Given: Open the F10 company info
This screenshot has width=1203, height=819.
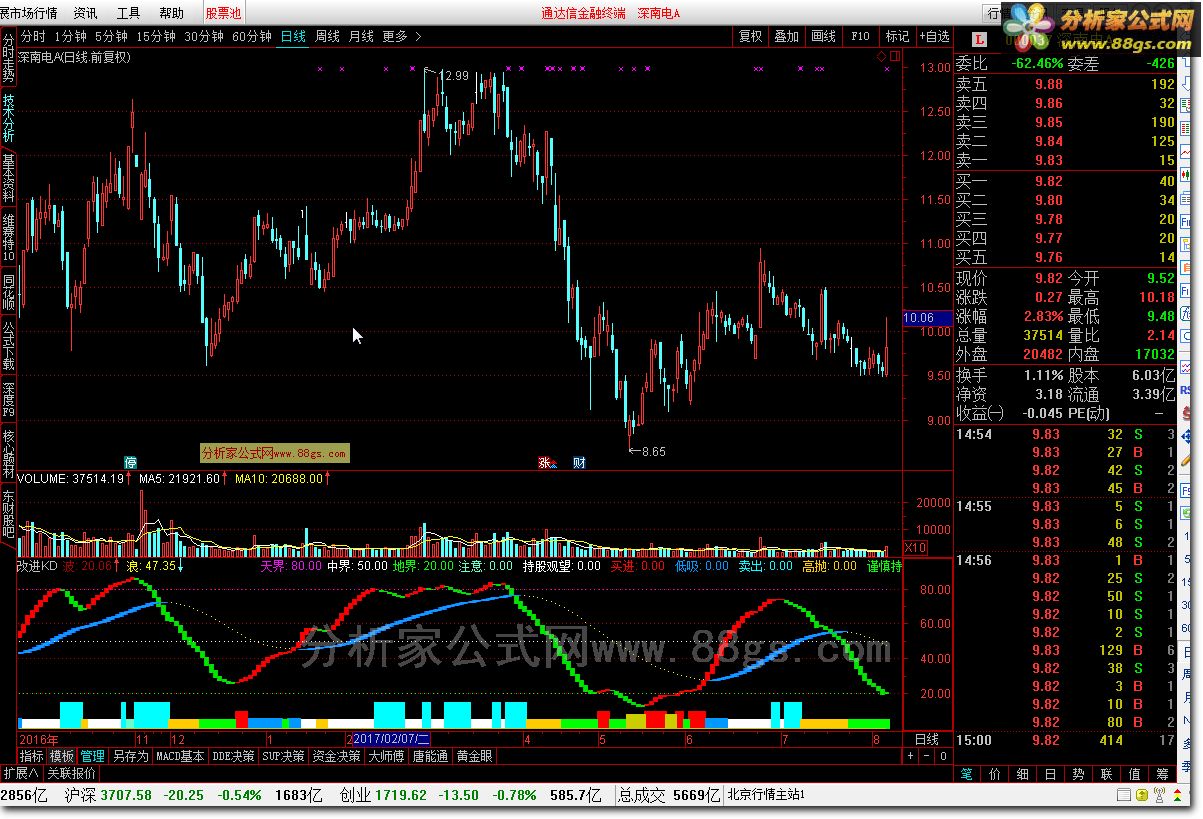Looking at the screenshot, I should pos(860,36).
